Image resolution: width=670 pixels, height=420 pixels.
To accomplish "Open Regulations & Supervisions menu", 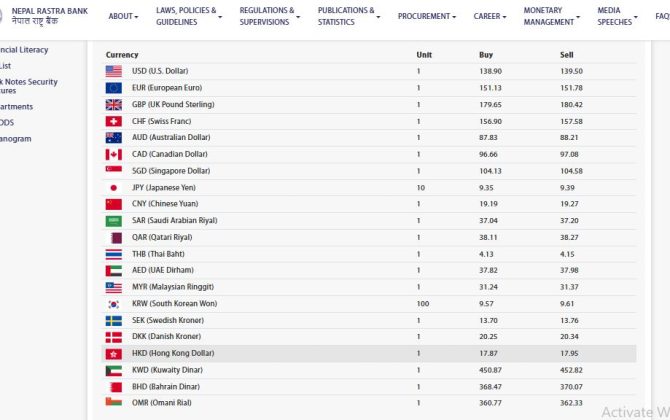I will [x=269, y=16].
